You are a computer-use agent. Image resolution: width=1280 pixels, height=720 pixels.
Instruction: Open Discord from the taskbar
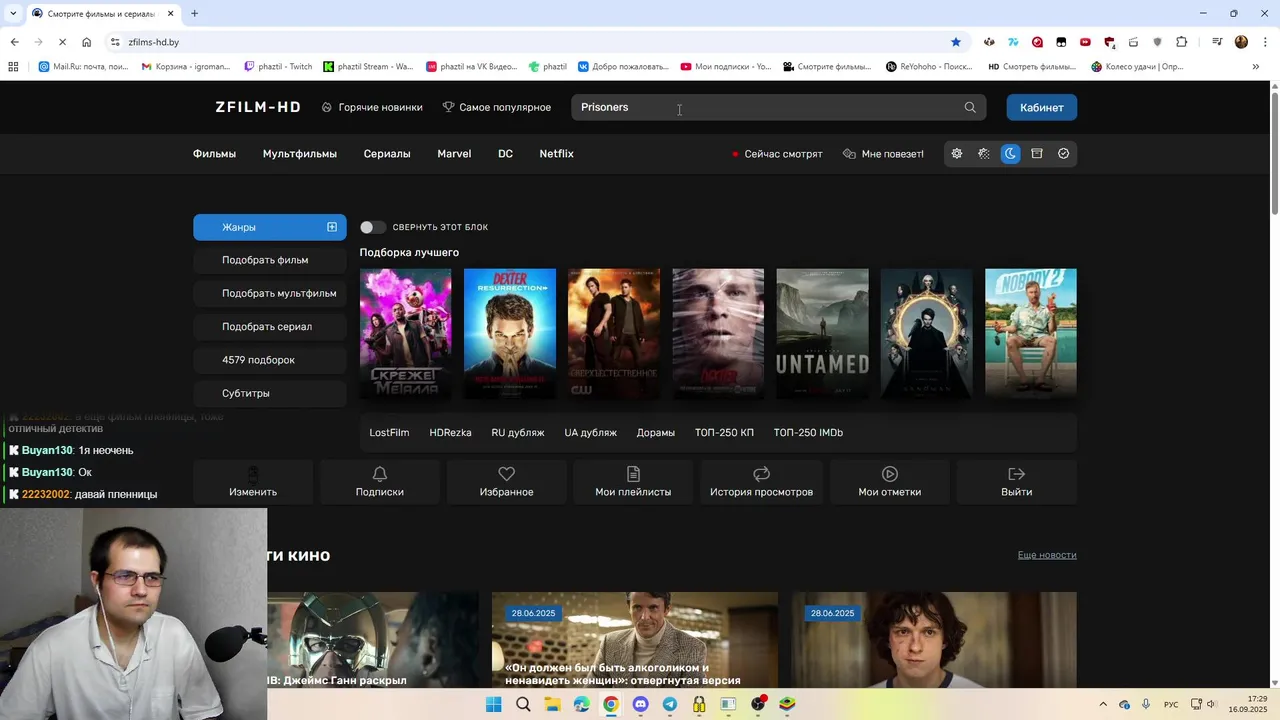coord(640,704)
